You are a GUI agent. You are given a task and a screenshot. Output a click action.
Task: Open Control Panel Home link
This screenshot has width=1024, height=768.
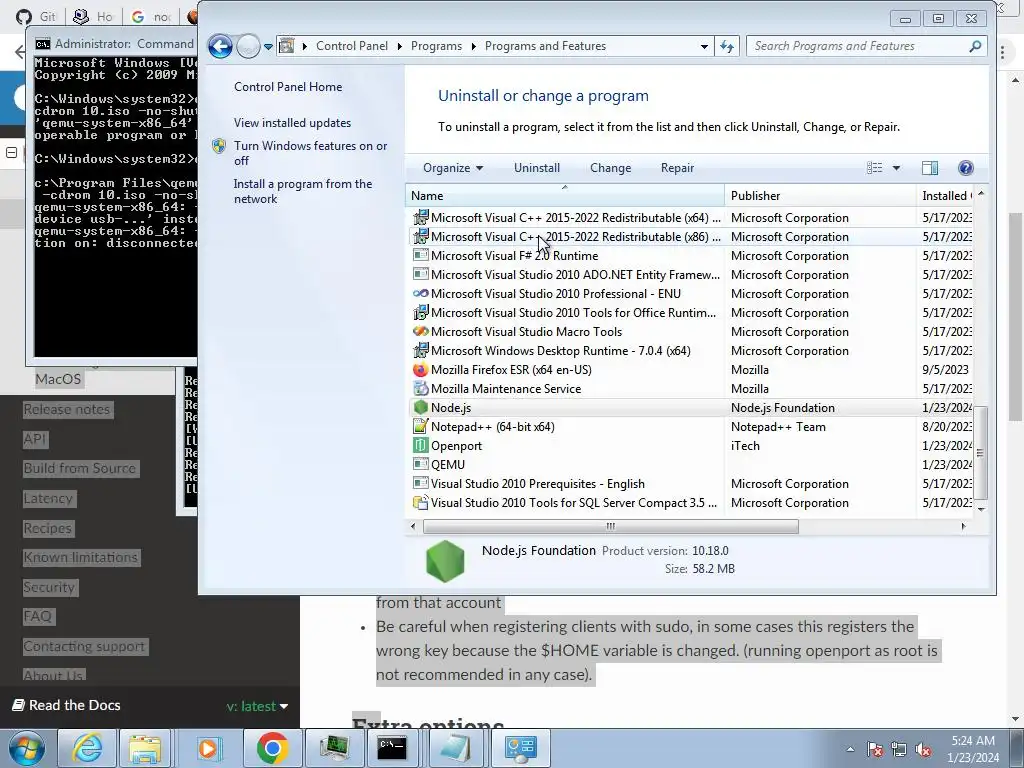tap(288, 87)
